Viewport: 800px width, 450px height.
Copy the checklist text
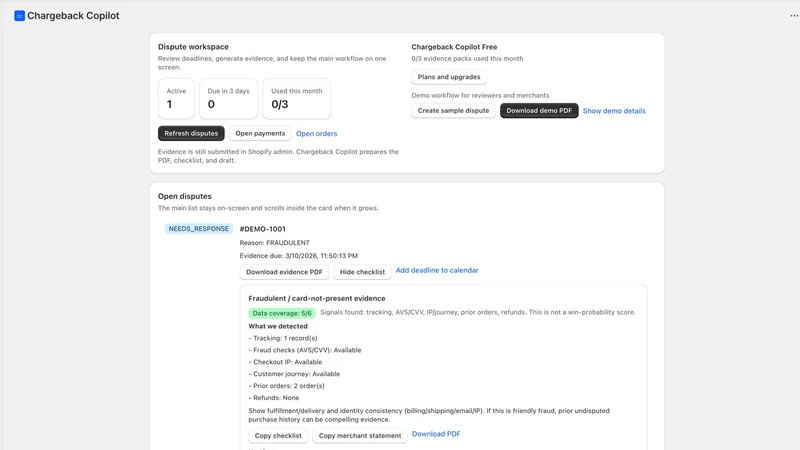pos(278,436)
